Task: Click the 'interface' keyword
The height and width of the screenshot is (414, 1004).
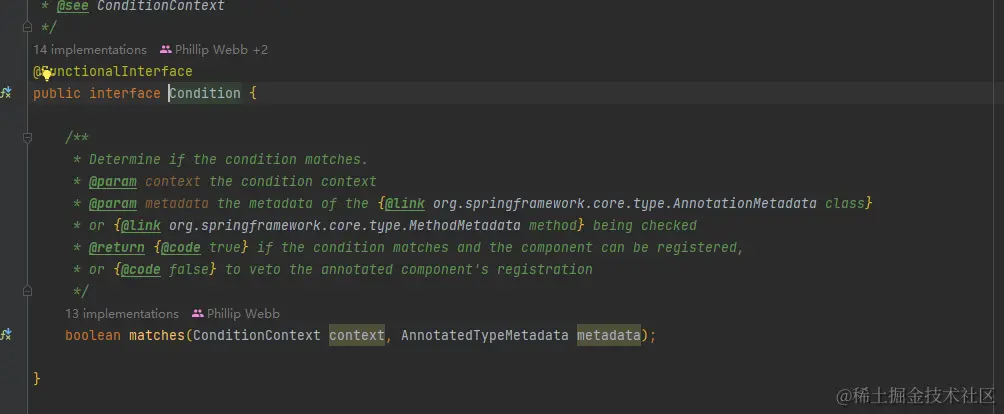Action: tap(125, 93)
